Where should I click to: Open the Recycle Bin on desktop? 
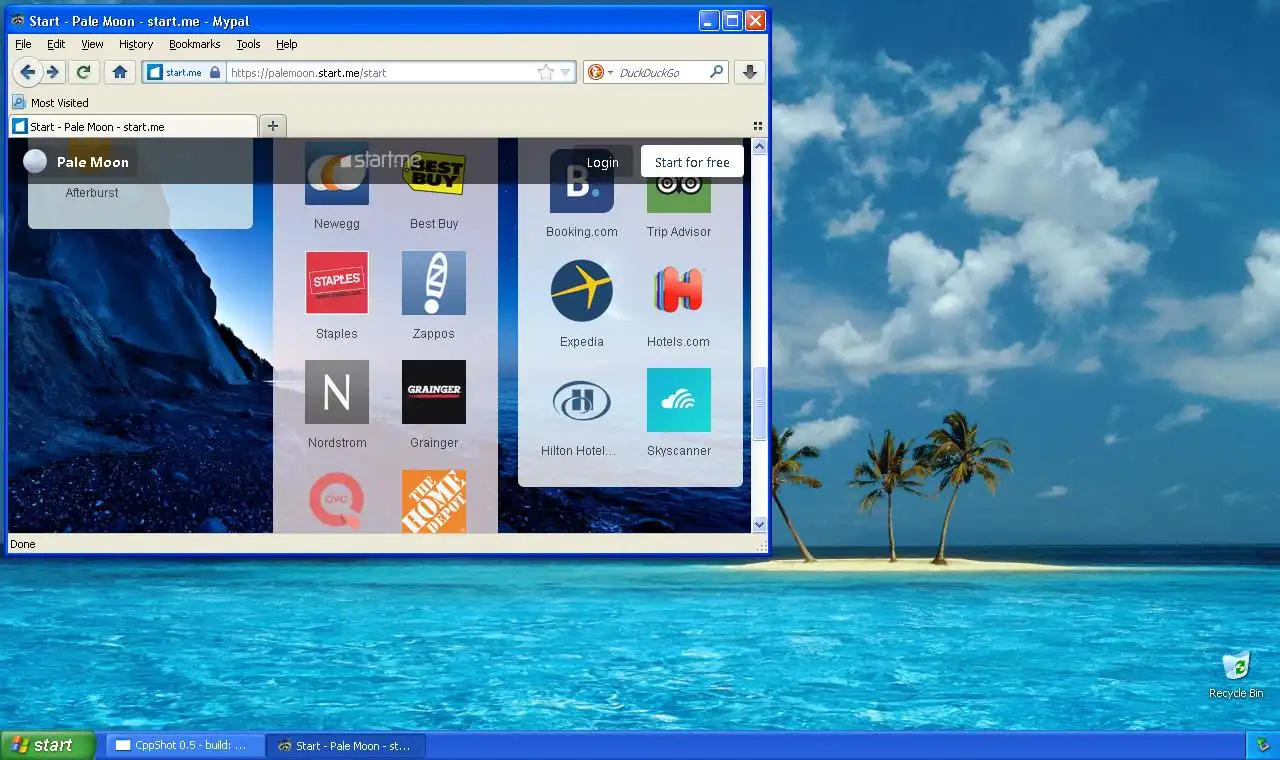(1236, 674)
